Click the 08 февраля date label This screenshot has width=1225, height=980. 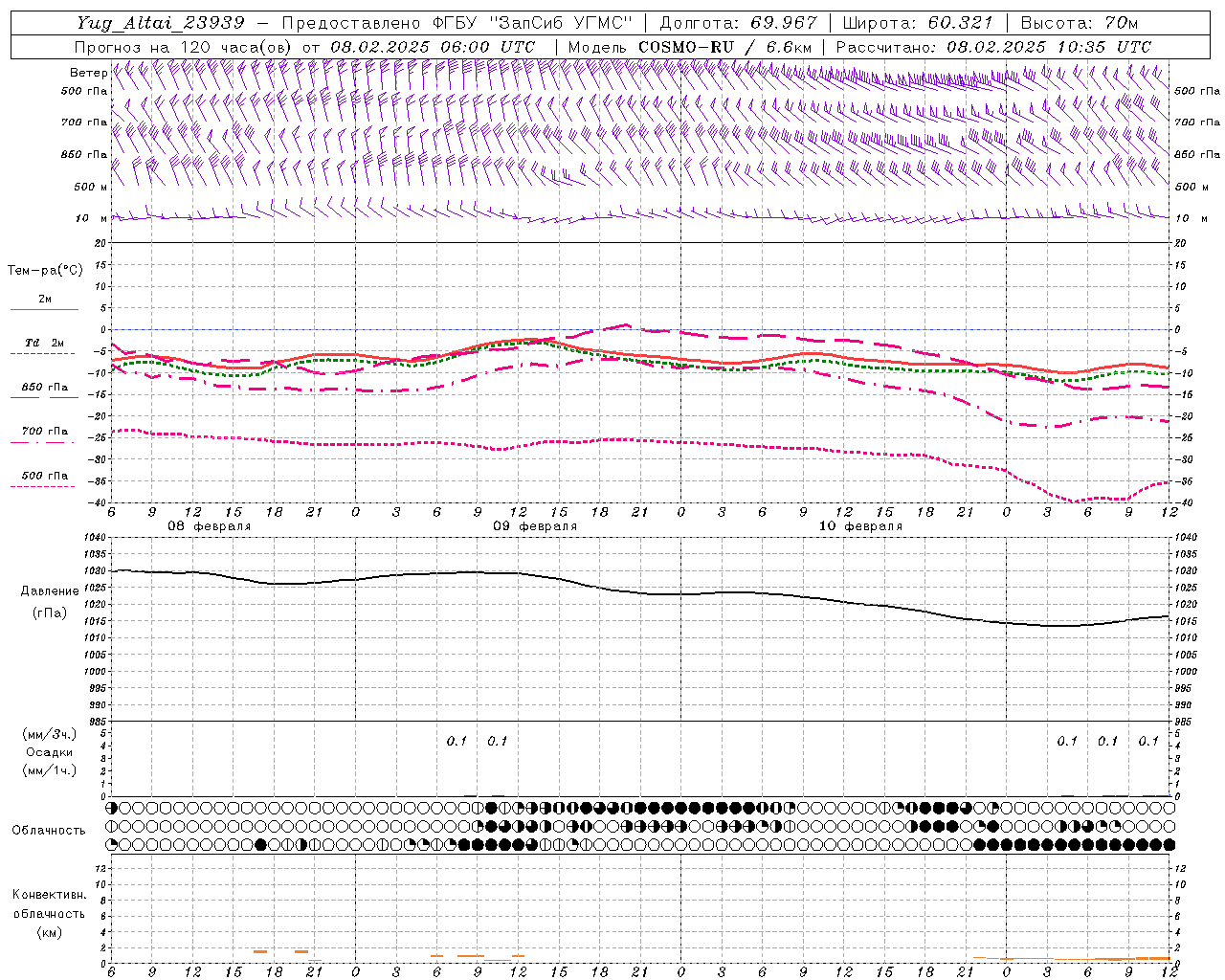pos(210,526)
